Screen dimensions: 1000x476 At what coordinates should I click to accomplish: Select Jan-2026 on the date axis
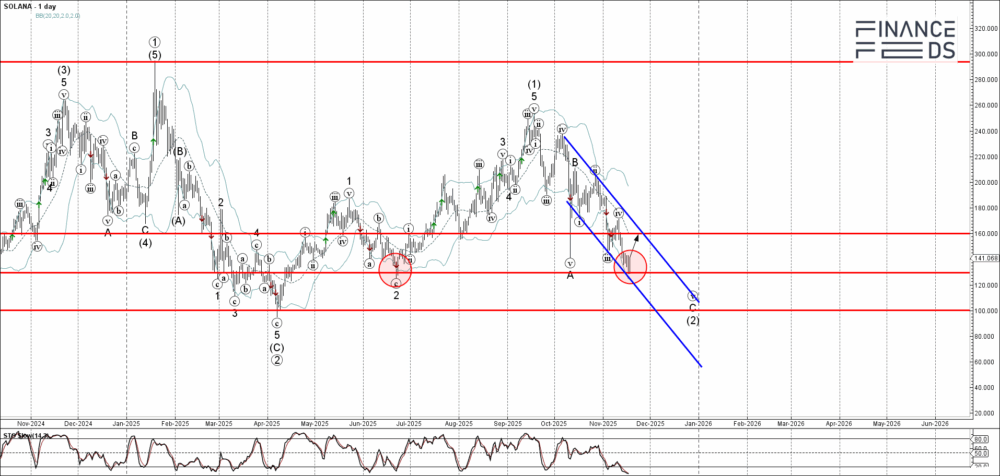(698, 423)
